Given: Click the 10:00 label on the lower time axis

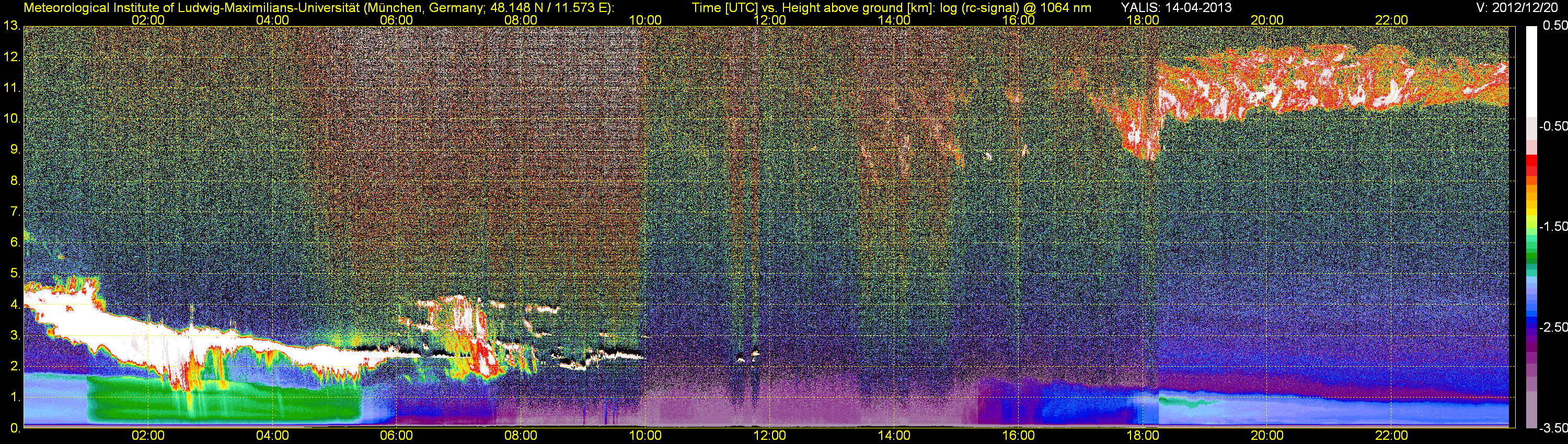Looking at the screenshot, I should pyautogui.click(x=645, y=436).
